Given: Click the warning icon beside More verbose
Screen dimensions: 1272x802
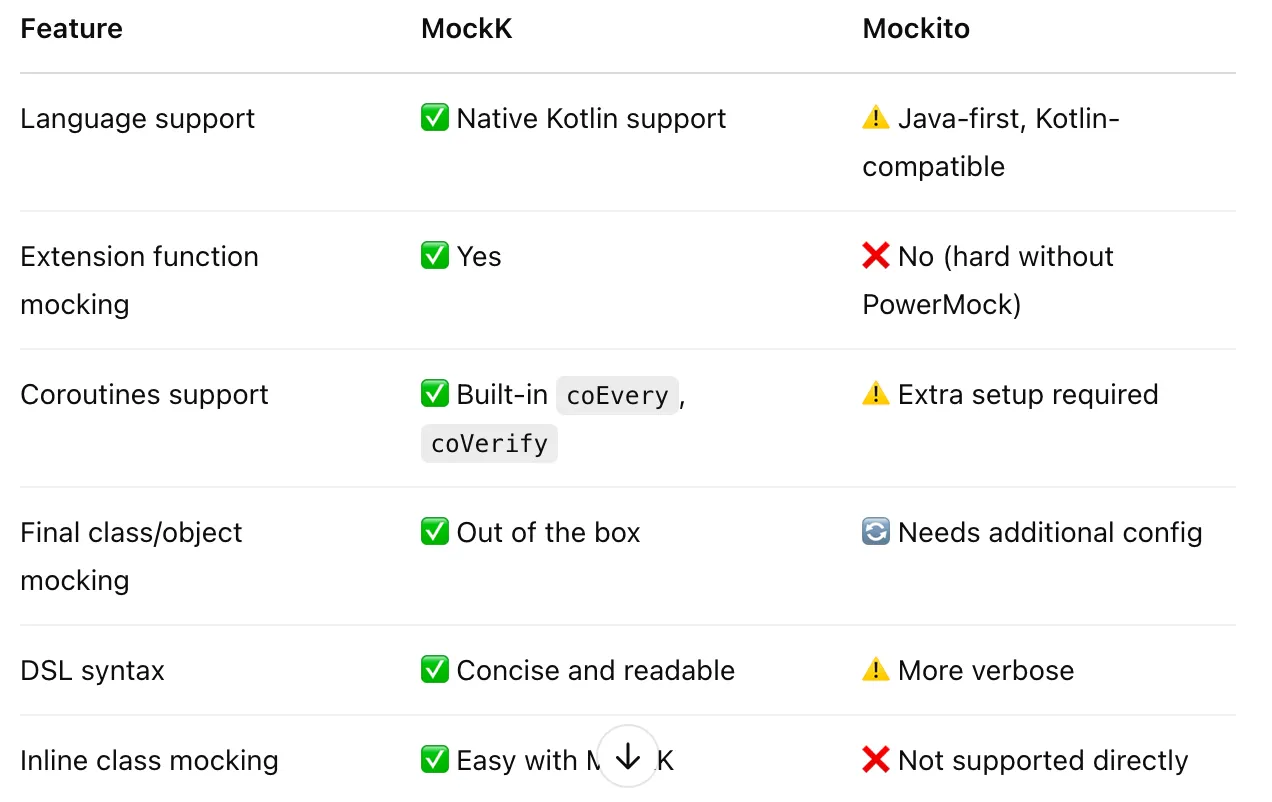Looking at the screenshot, I should pos(876,669).
